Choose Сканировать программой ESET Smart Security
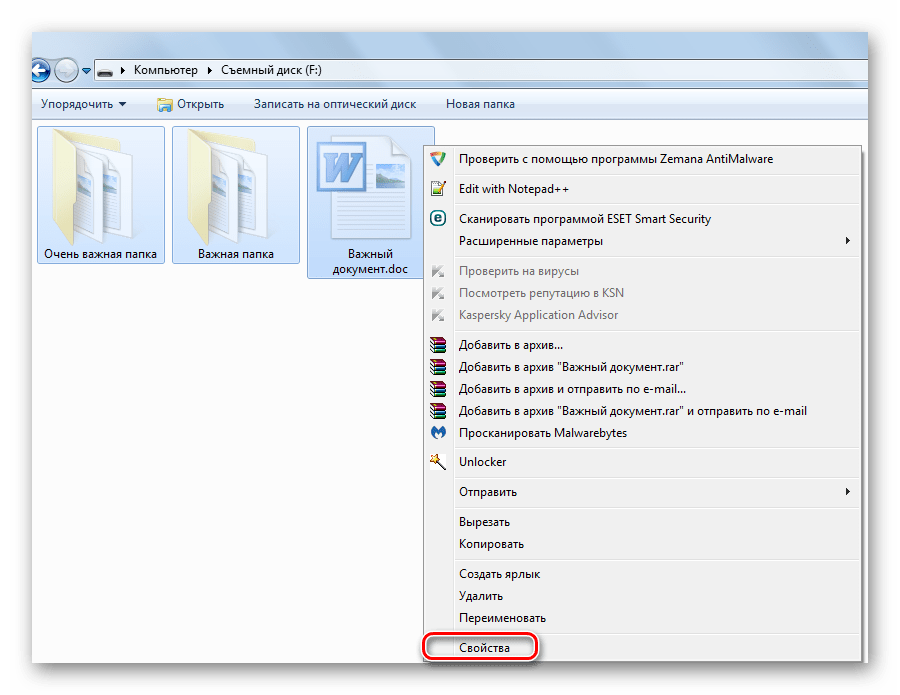 [642, 219]
